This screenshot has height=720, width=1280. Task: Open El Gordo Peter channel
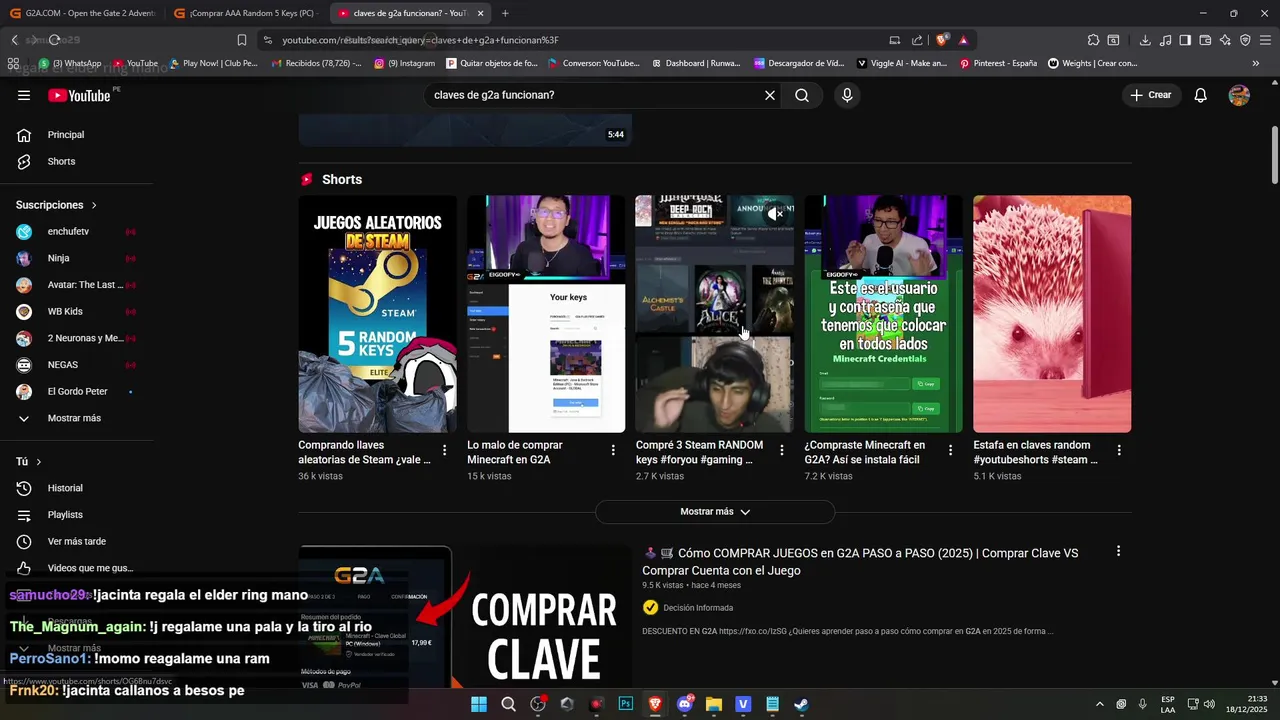pos(77,391)
